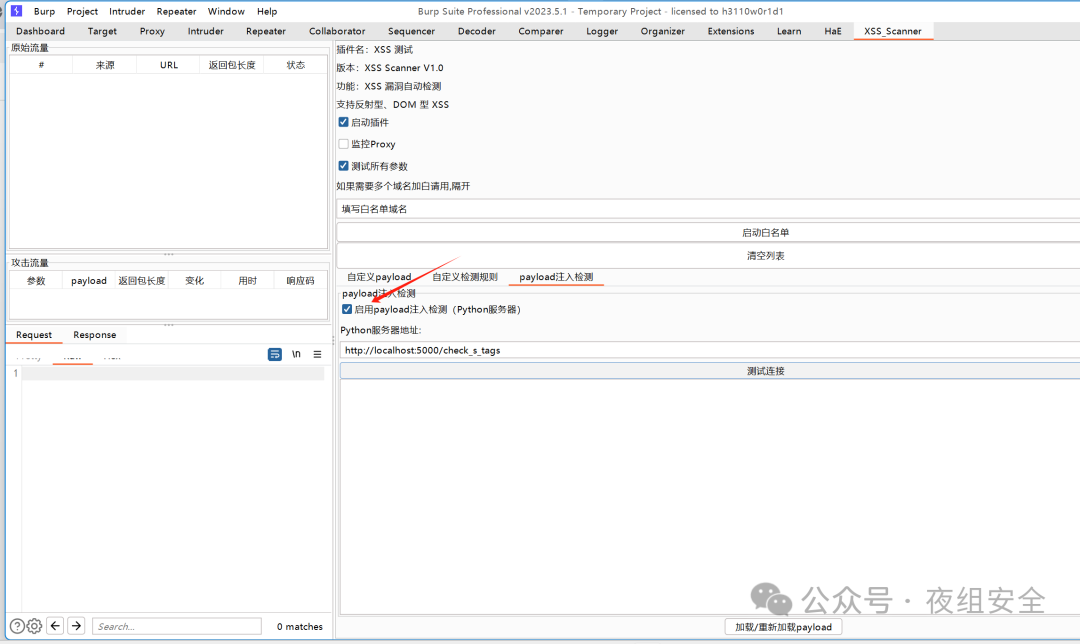Viewport: 1080px width, 644px height.
Task: Toggle pretty-print formatting in Request editor
Action: pyautogui.click(x=275, y=354)
